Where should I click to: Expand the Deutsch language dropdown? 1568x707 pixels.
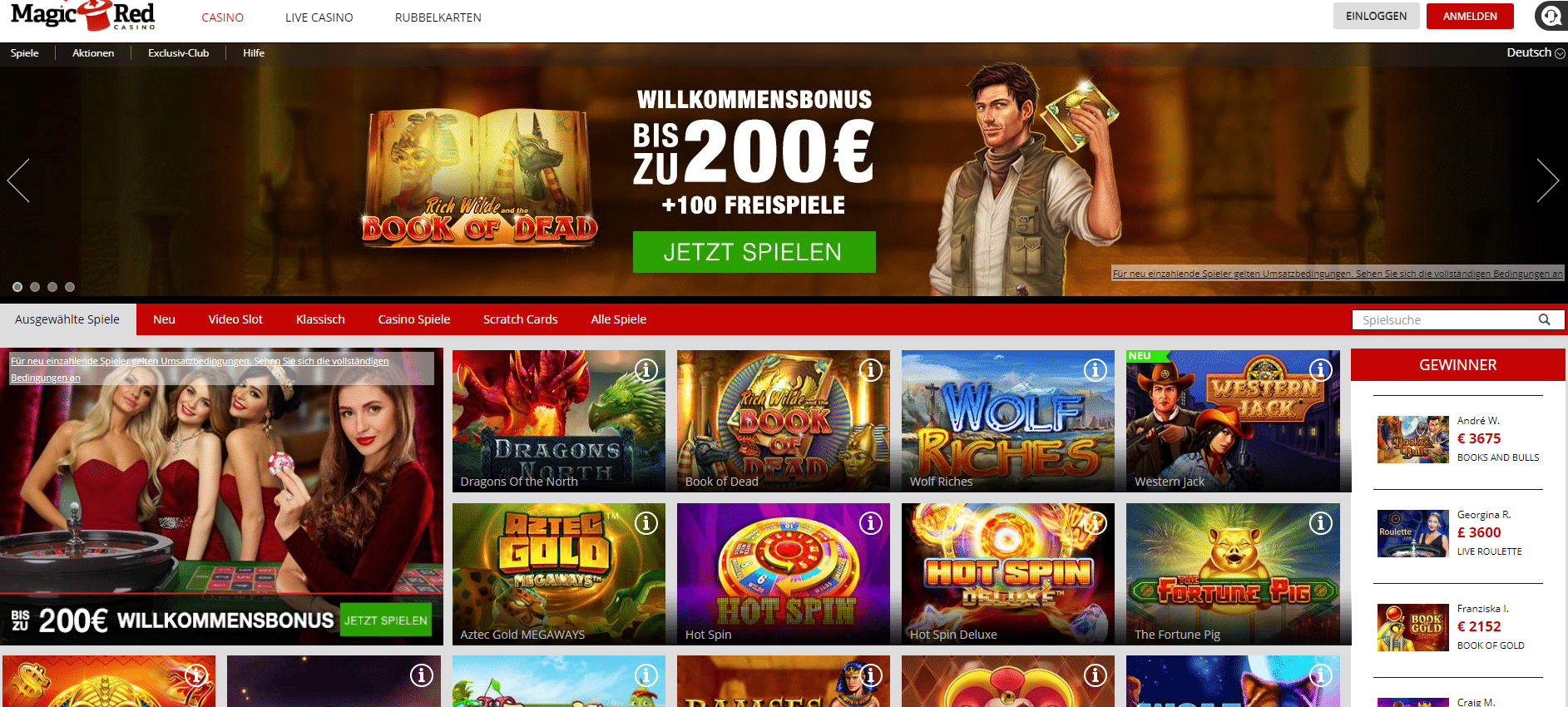pyautogui.click(x=1535, y=52)
